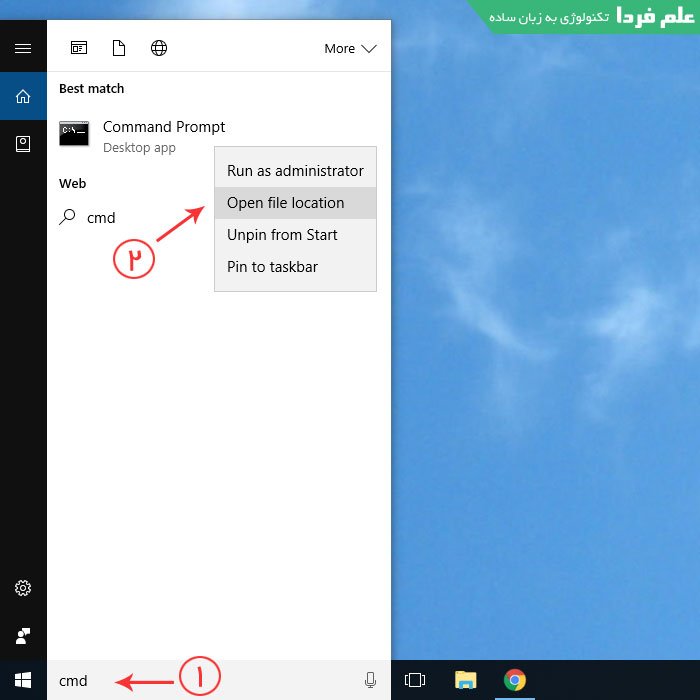The height and width of the screenshot is (700, 700).
Task: Select the Home icon in sidebar
Action: (x=23, y=96)
